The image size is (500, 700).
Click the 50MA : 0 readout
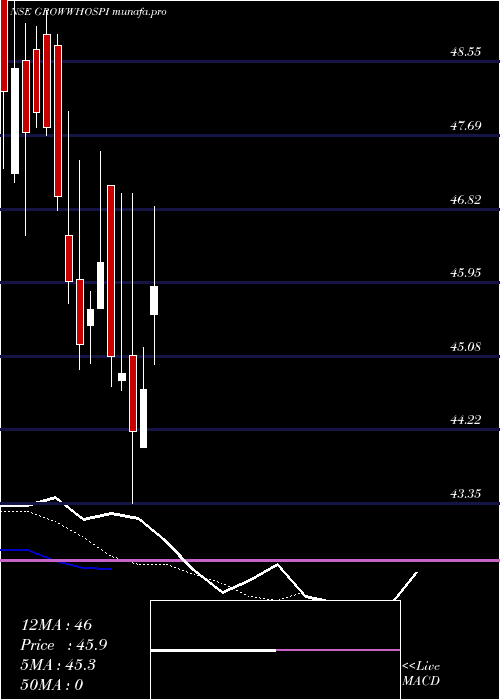[52, 685]
